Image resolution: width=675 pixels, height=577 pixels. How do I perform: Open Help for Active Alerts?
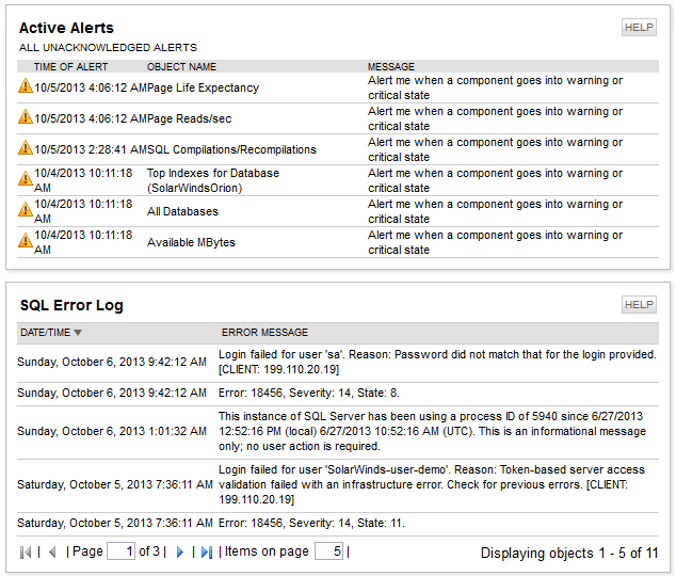[x=639, y=28]
